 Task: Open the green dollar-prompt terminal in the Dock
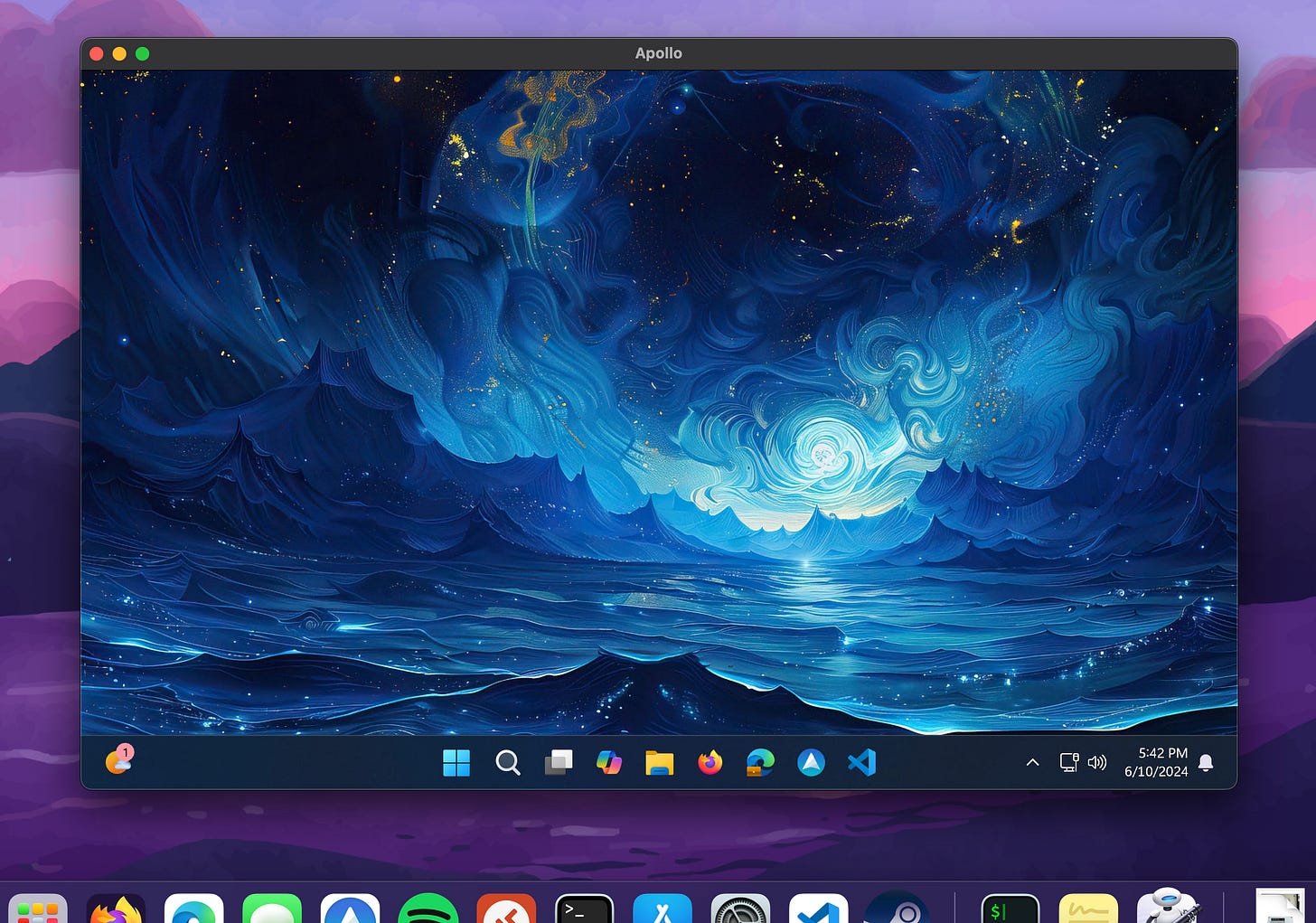(x=1010, y=909)
